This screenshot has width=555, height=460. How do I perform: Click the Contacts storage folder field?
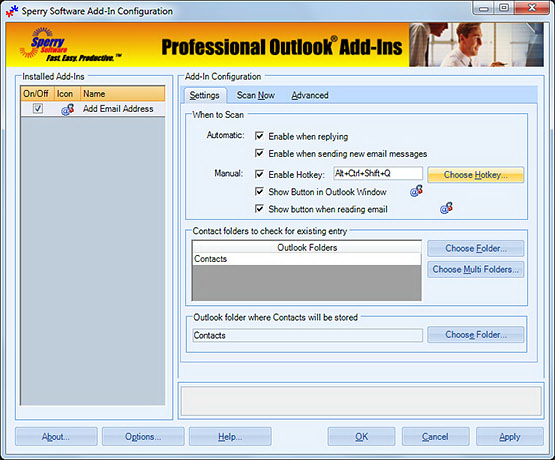(x=307, y=335)
